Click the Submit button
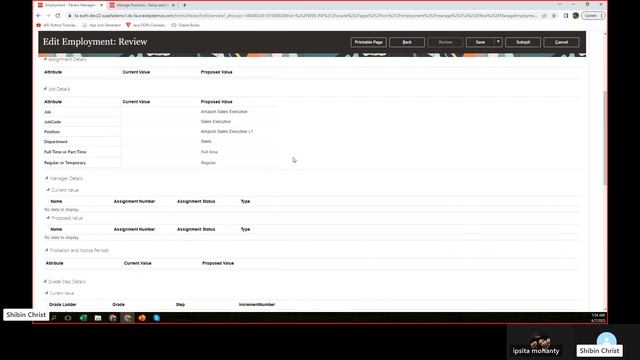This screenshot has width=640, height=360. (523, 42)
